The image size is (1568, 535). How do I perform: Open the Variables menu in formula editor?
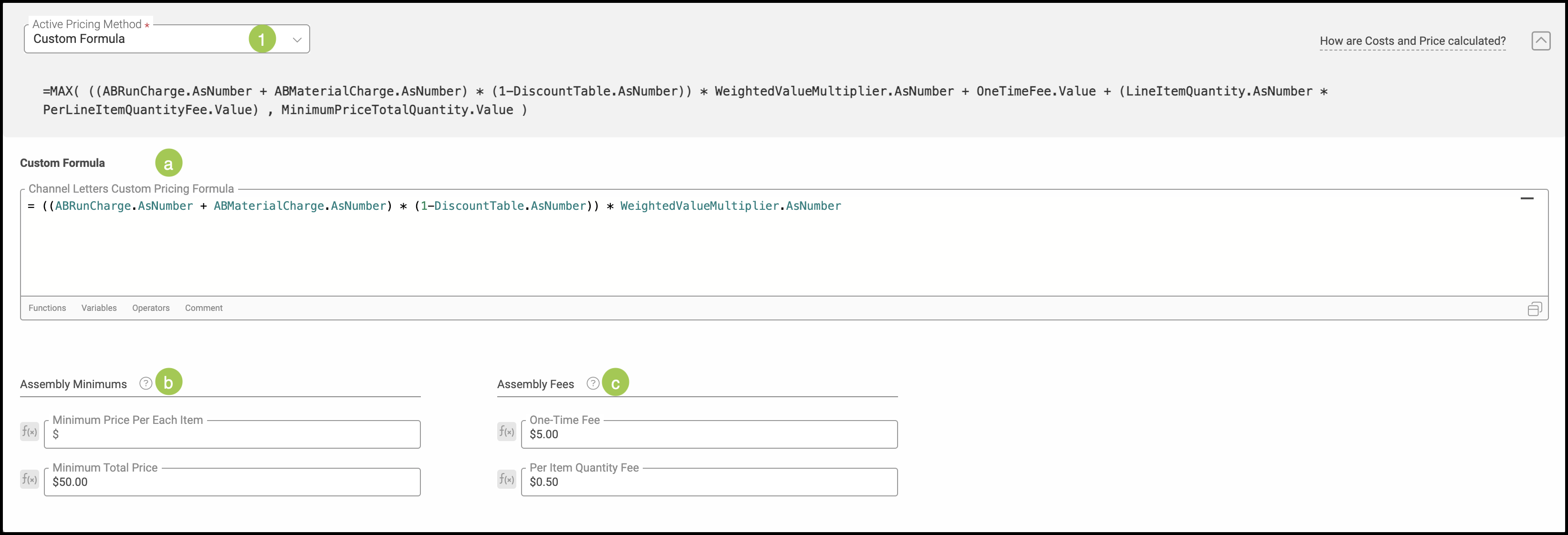[x=99, y=308]
